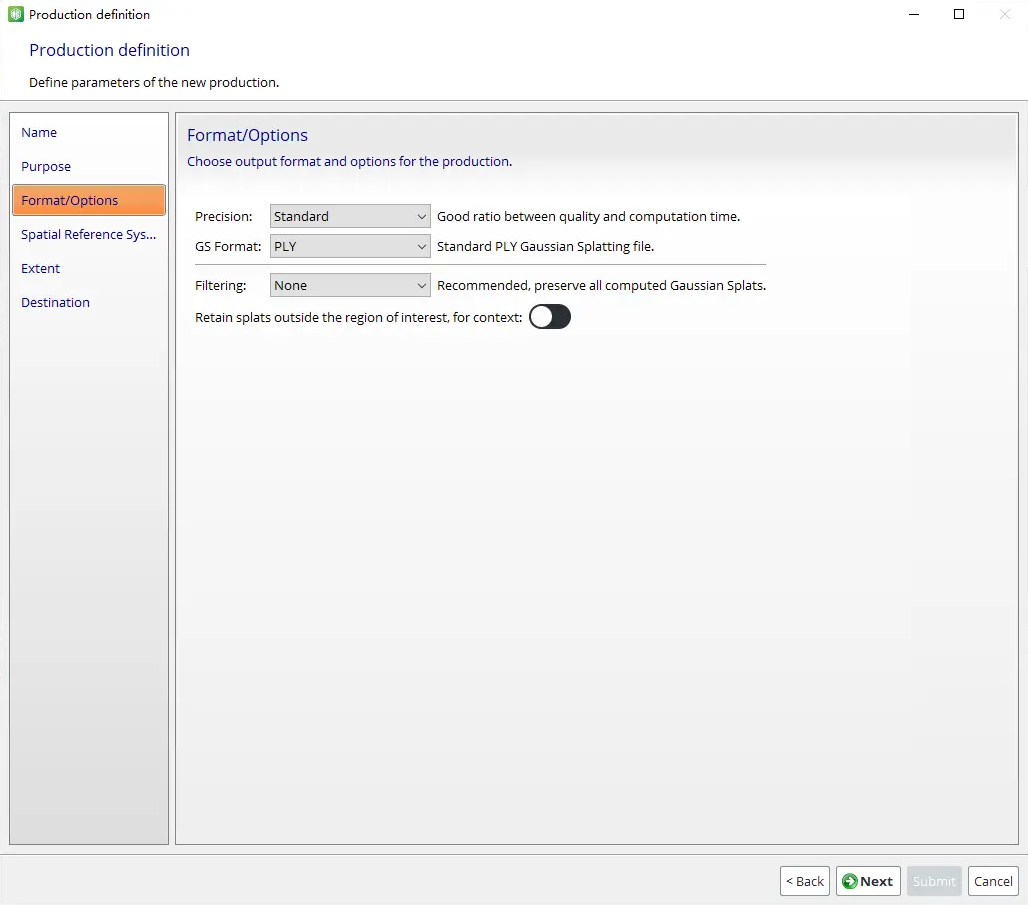Open the Precision dropdown set to Standard
This screenshot has height=905, width=1028.
[x=350, y=216]
